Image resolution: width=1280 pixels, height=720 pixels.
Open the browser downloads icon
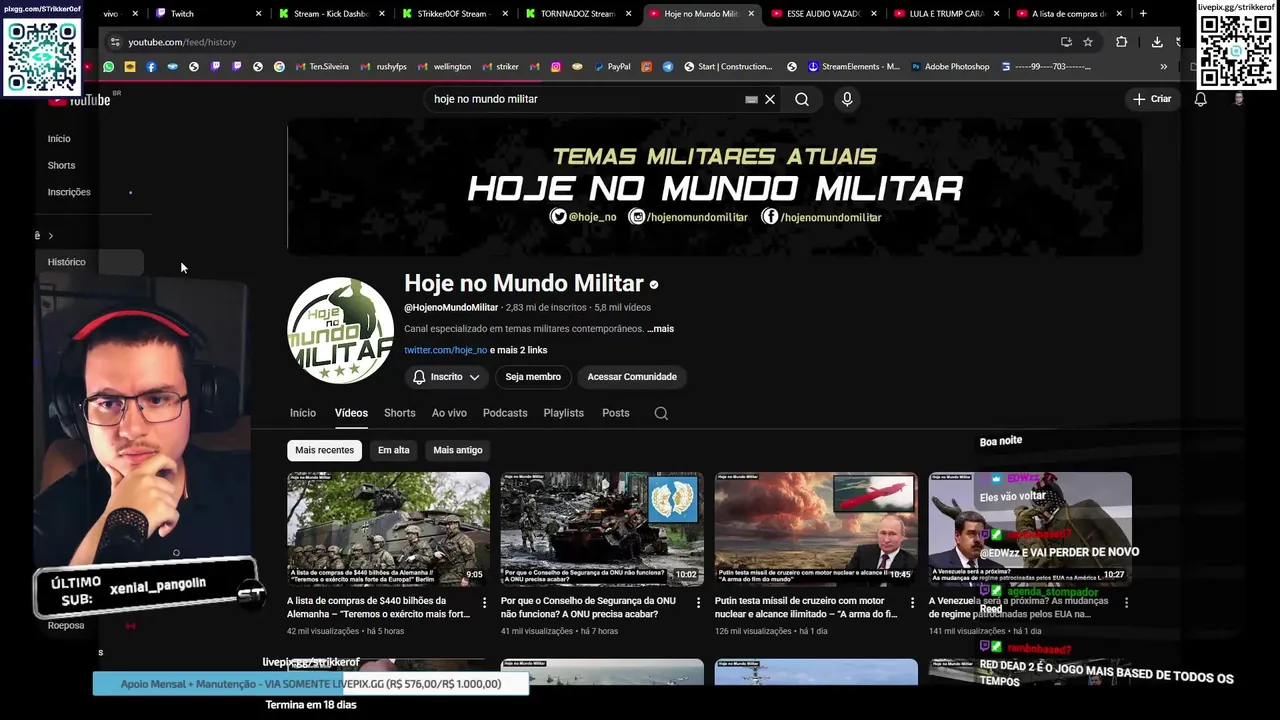click(x=1157, y=42)
